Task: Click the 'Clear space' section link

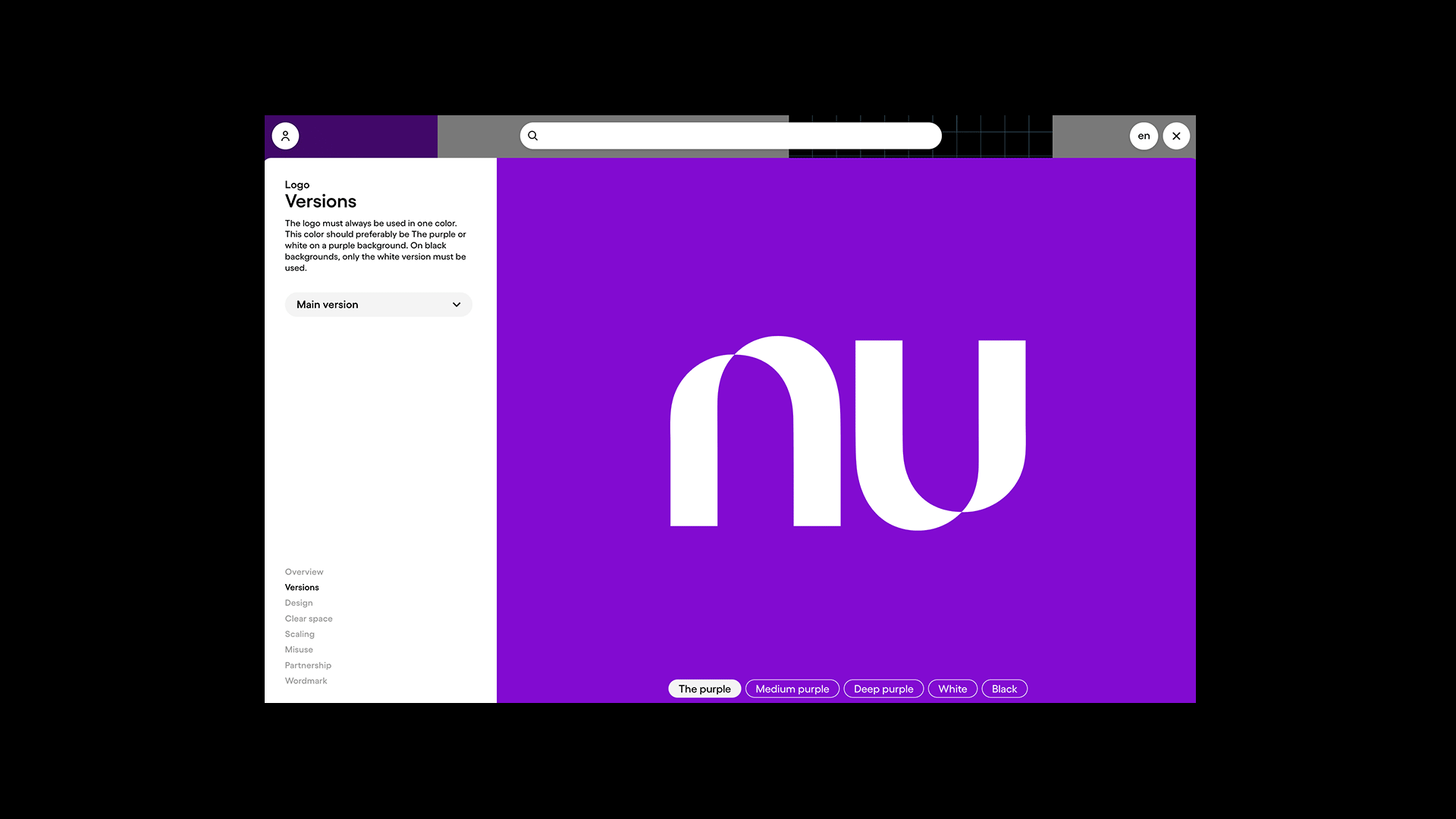Action: 308,618
